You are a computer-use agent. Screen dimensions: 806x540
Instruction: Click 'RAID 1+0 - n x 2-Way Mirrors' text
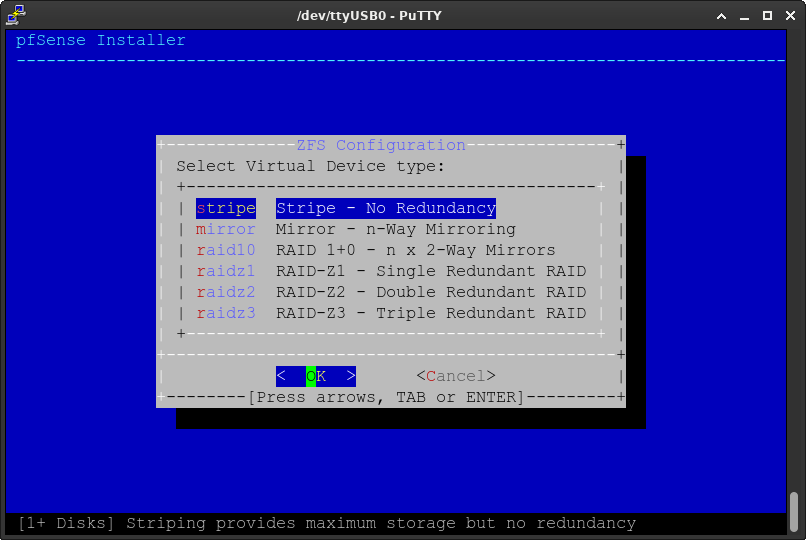(x=416, y=250)
